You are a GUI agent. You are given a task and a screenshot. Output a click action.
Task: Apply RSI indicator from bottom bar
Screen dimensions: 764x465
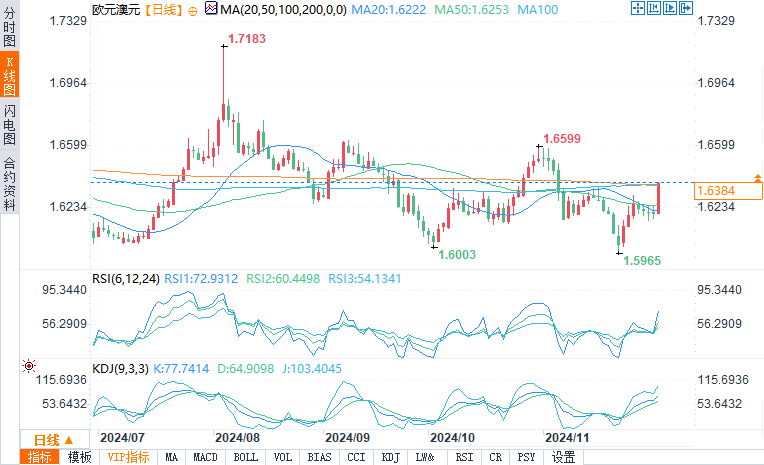[x=464, y=457]
